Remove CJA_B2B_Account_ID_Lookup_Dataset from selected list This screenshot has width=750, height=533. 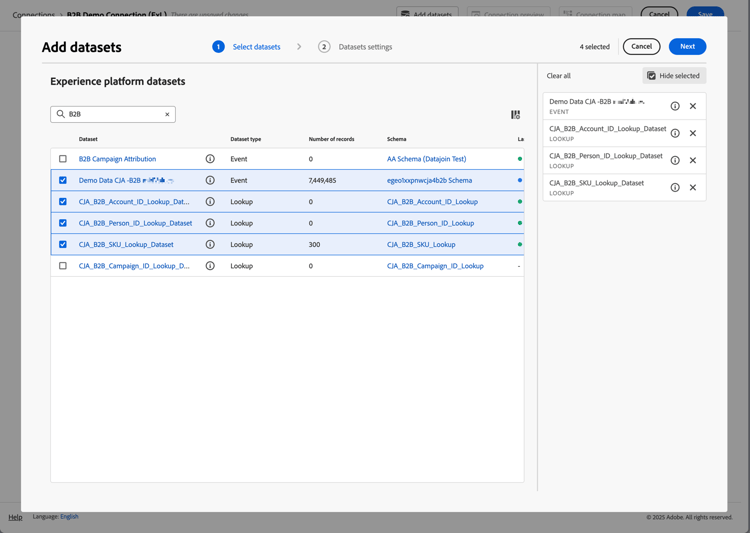[x=693, y=133]
